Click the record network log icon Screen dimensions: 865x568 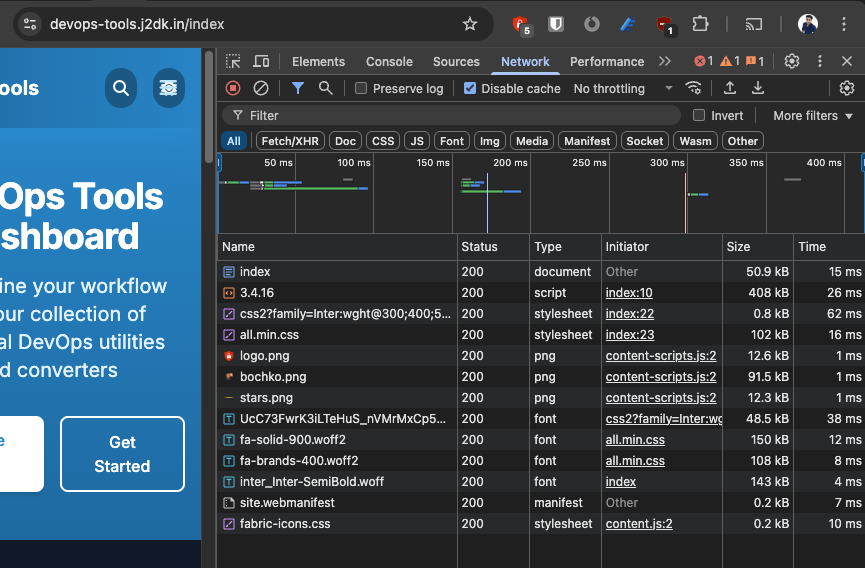233,88
